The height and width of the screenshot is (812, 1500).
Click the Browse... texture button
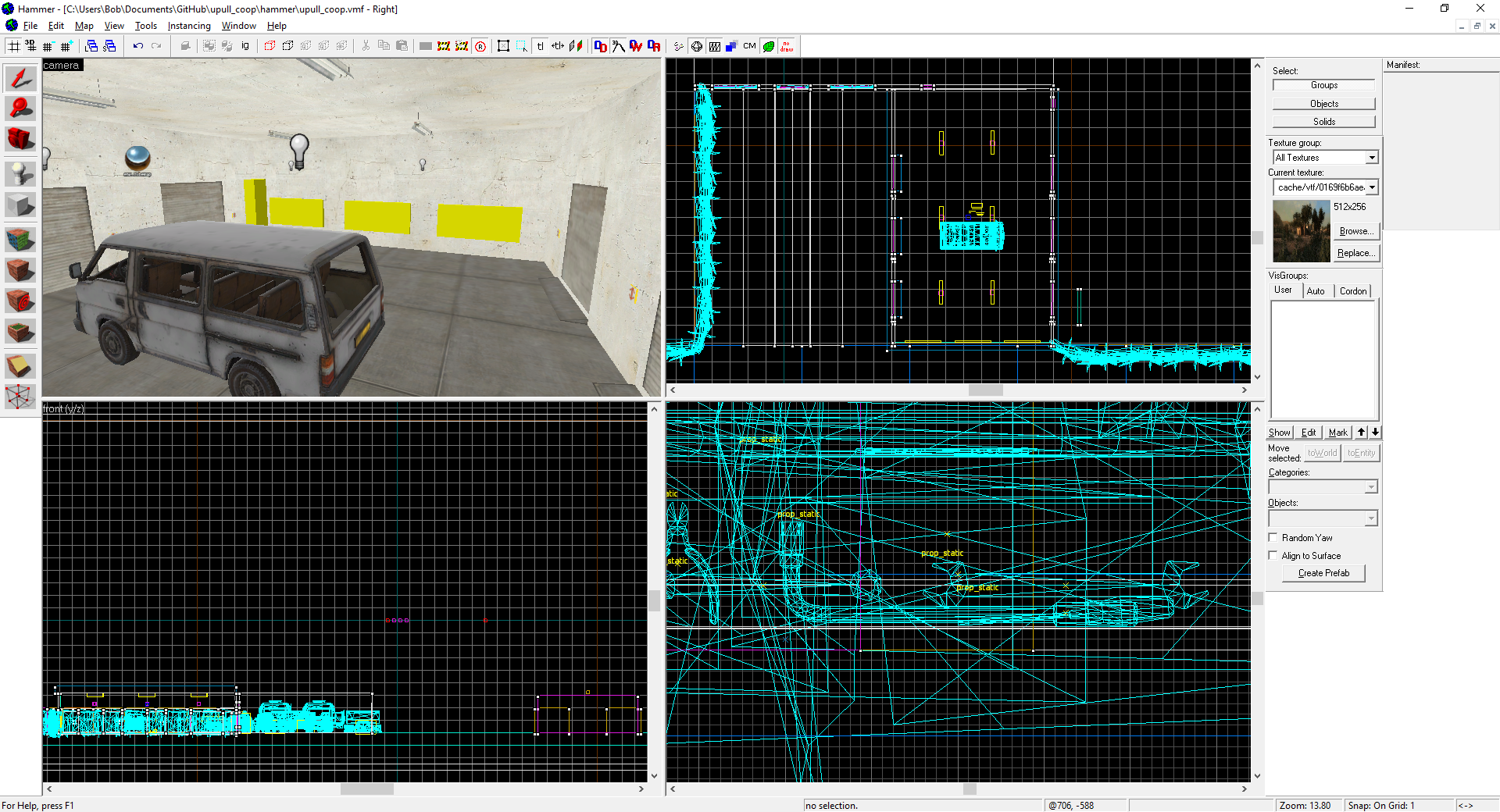click(1356, 231)
